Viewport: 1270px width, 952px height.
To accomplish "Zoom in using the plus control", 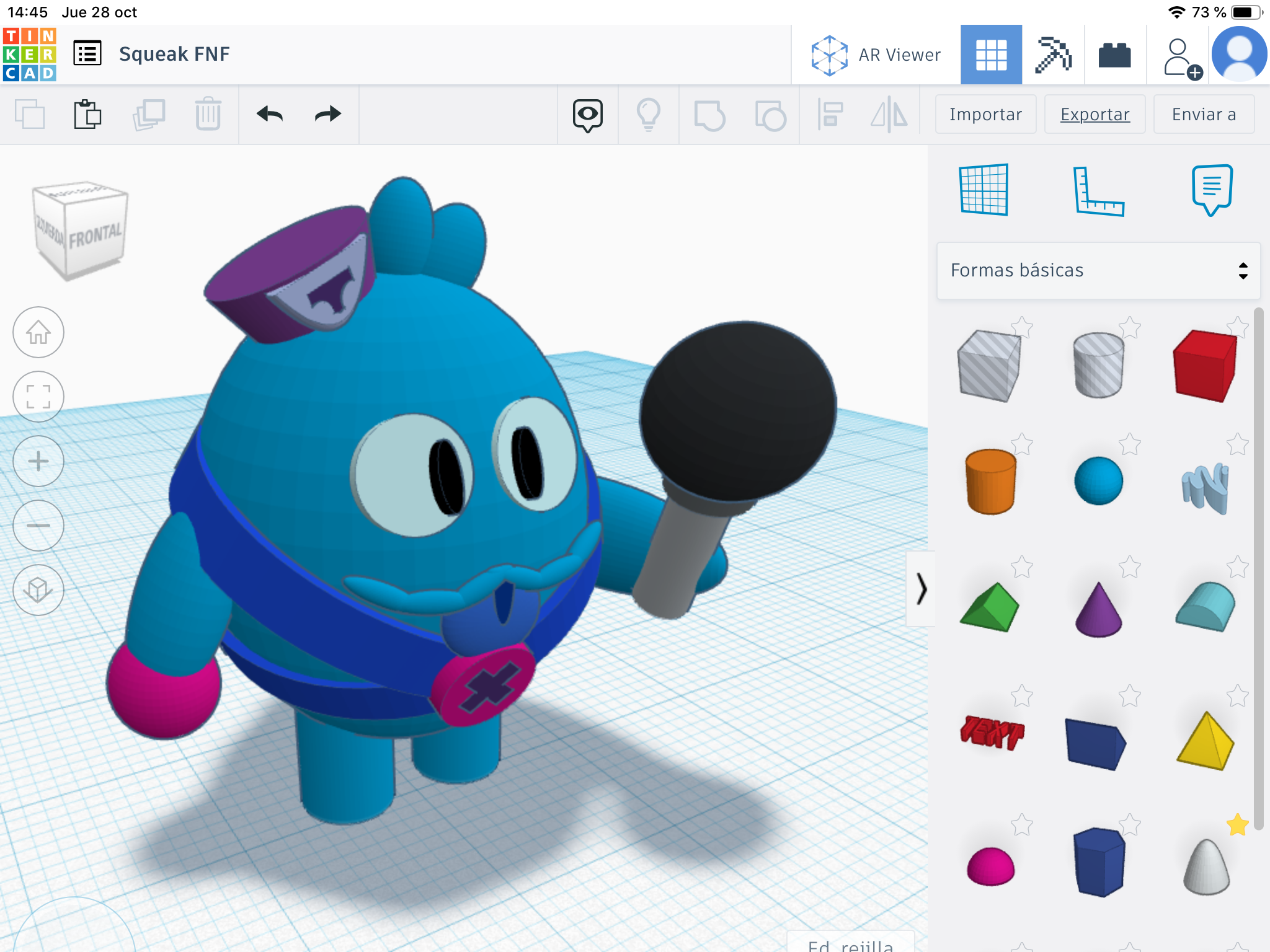I will click(38, 461).
